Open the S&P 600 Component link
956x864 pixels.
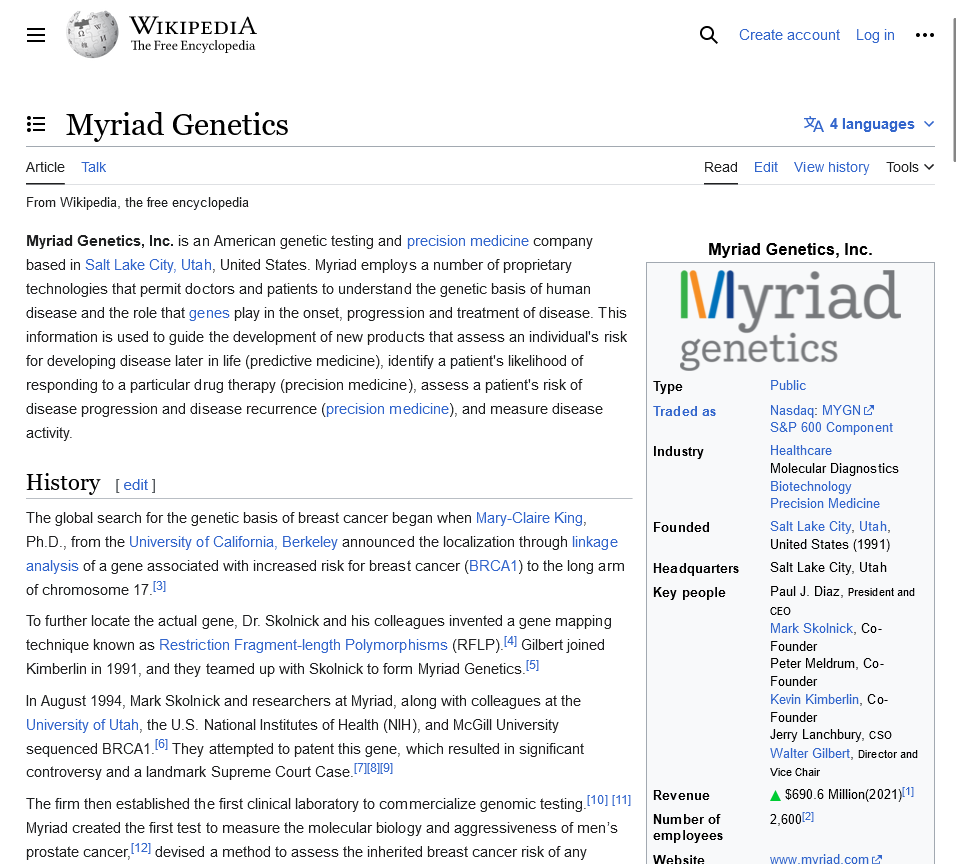coord(831,427)
